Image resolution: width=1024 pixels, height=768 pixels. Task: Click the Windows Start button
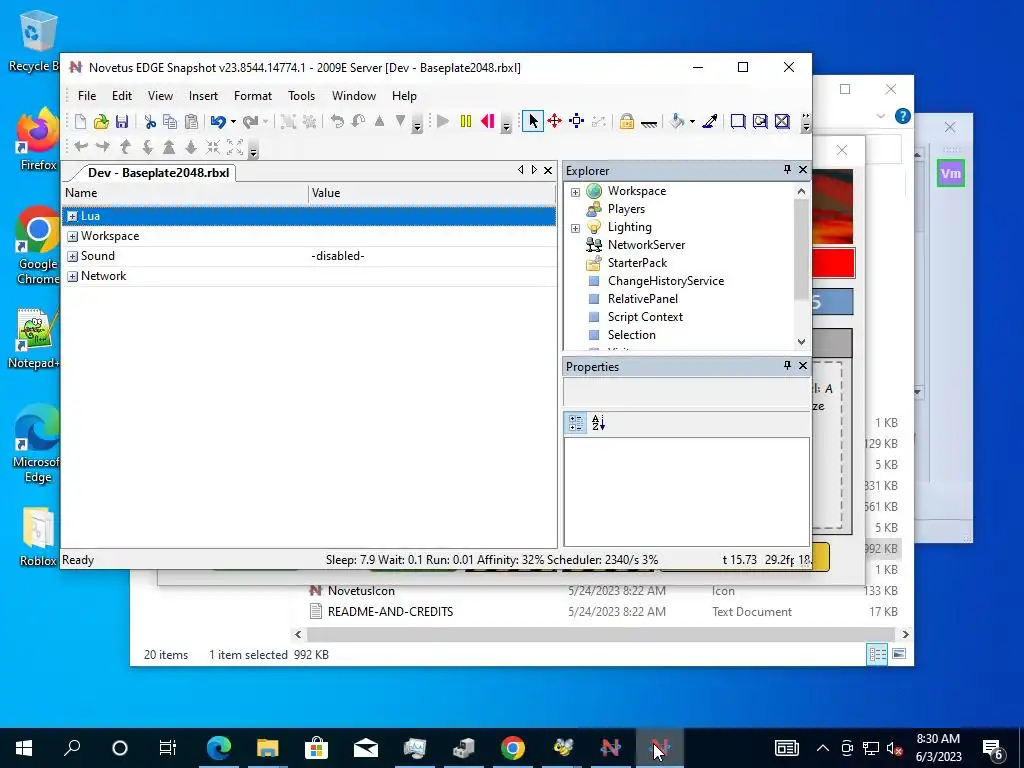click(x=24, y=748)
